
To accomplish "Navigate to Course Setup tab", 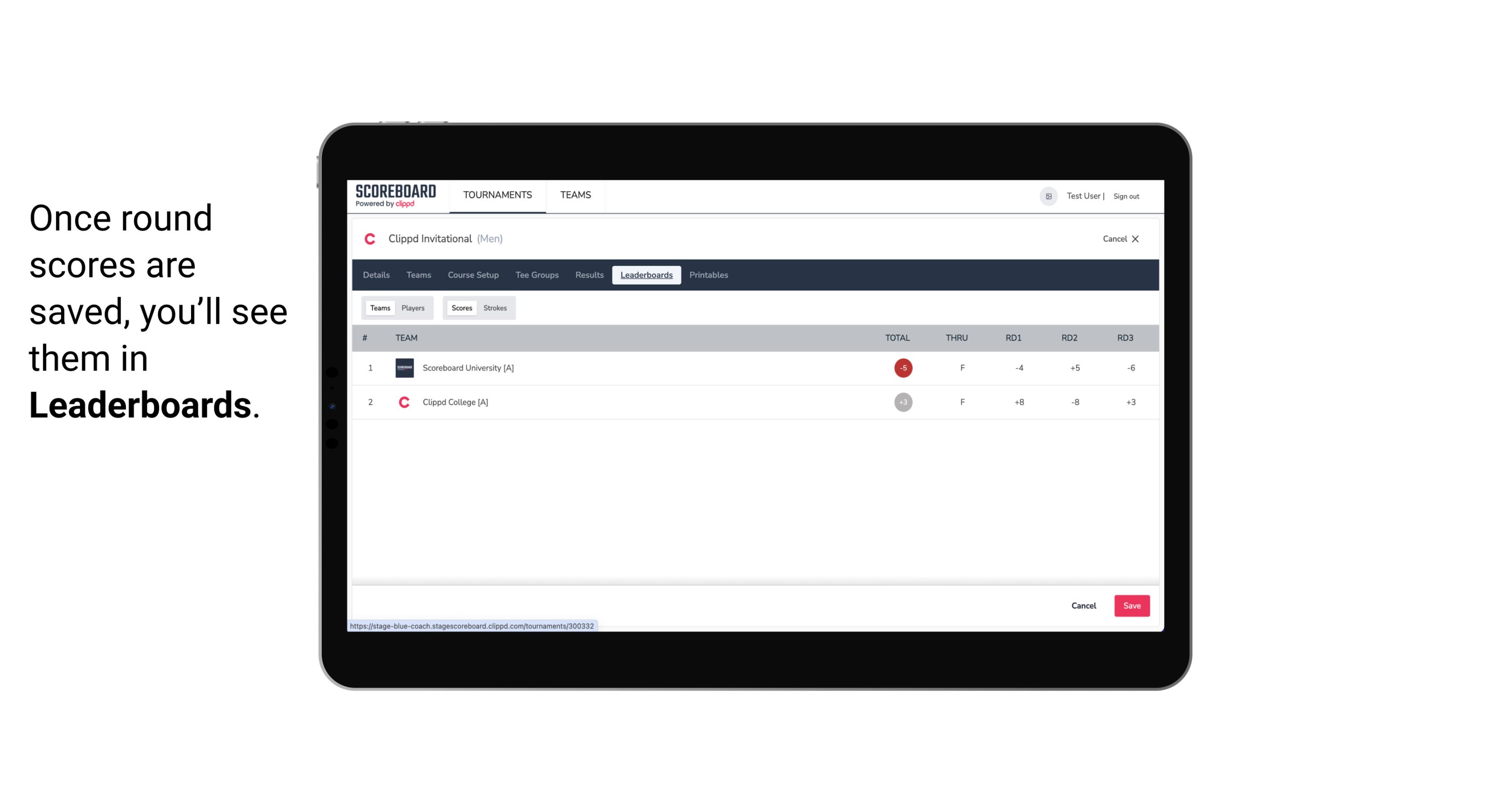I will tap(474, 275).
